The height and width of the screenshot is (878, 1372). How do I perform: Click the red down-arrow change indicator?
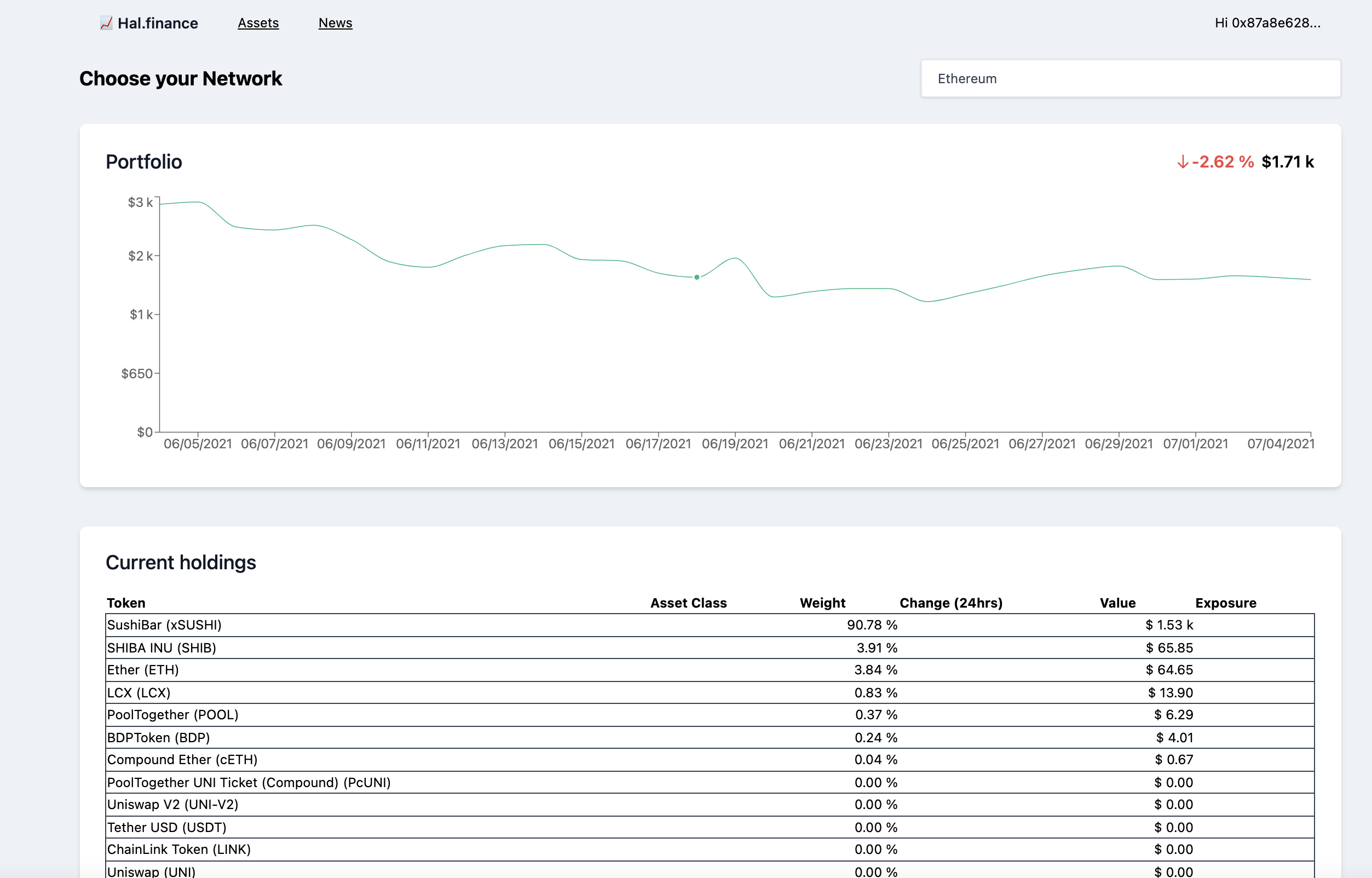pyautogui.click(x=1183, y=162)
